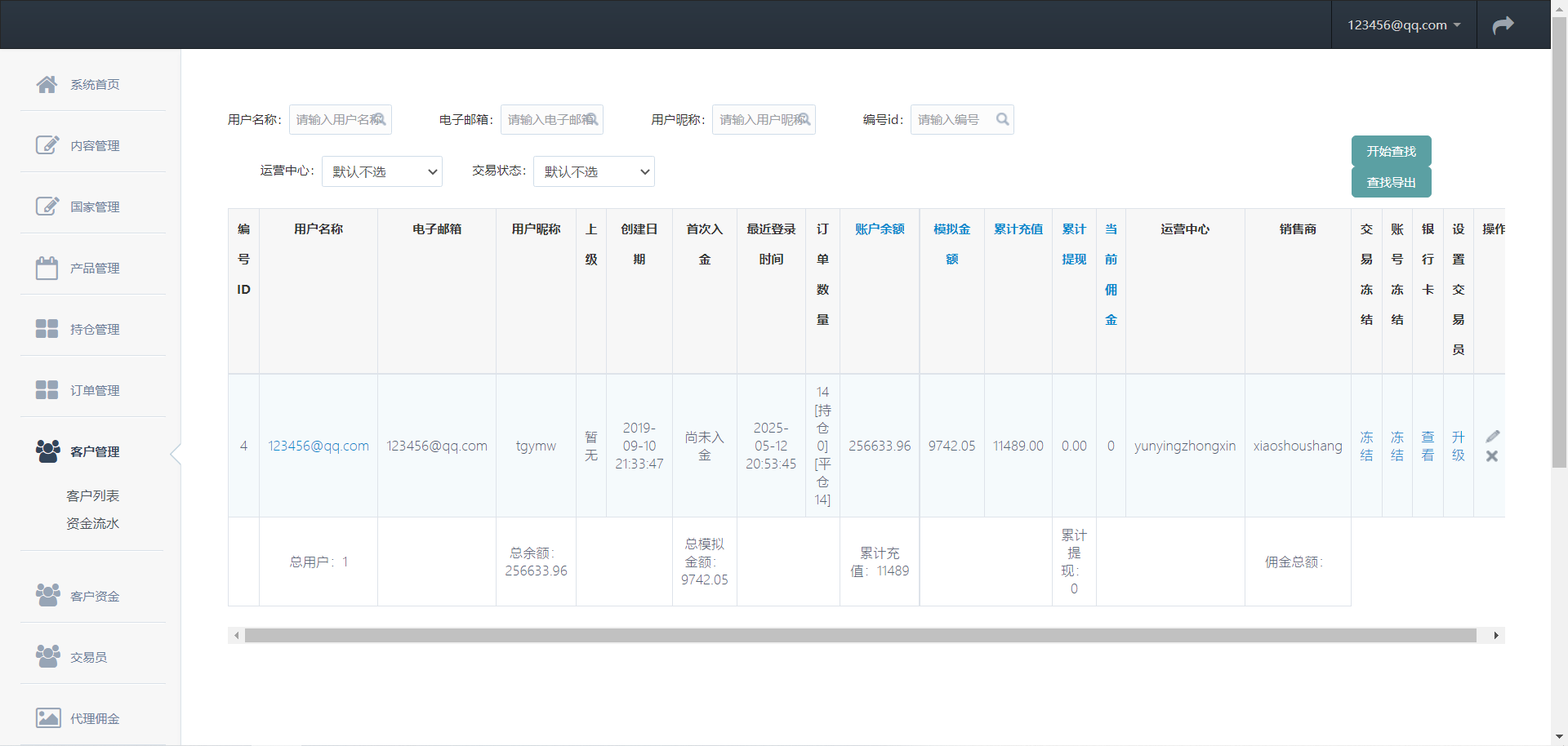Screen dimensions: 1568x746
Task: Click the 产品管理 calendar icon
Action: (x=47, y=267)
